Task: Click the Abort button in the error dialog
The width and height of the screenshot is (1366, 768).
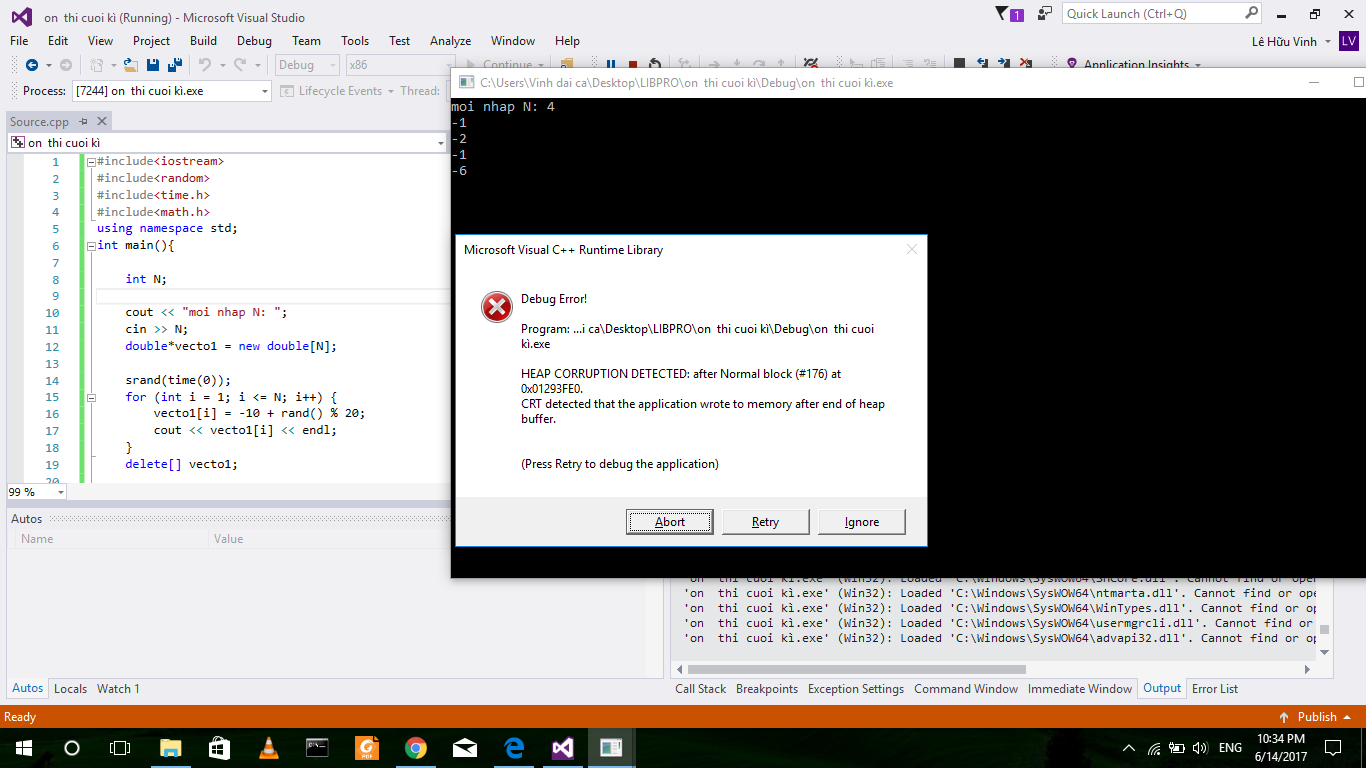Action: pos(670,522)
